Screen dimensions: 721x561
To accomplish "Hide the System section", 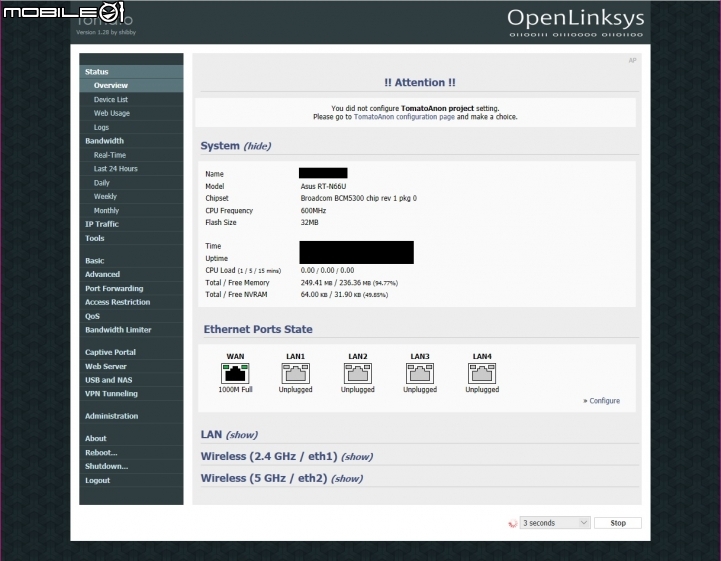I will [257, 146].
